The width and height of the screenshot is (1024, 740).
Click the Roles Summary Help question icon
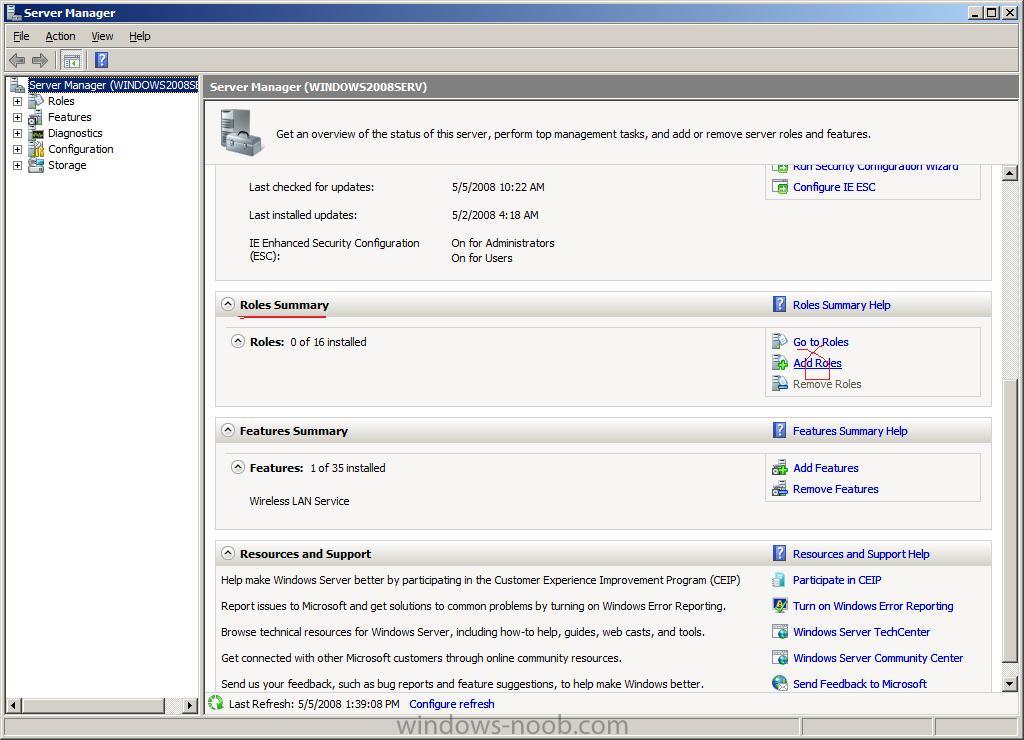coord(779,304)
